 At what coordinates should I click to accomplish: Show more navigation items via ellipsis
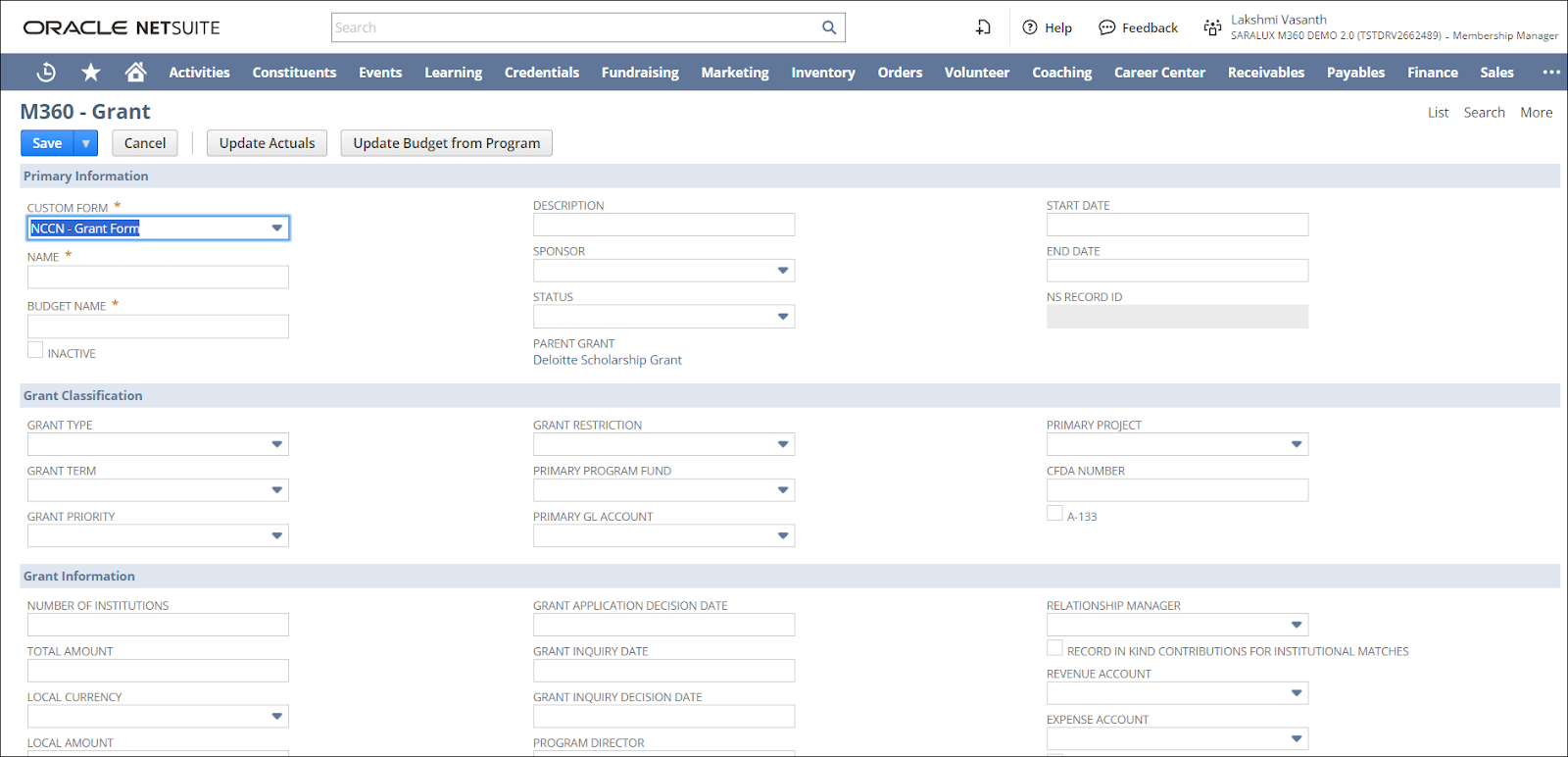click(1550, 72)
